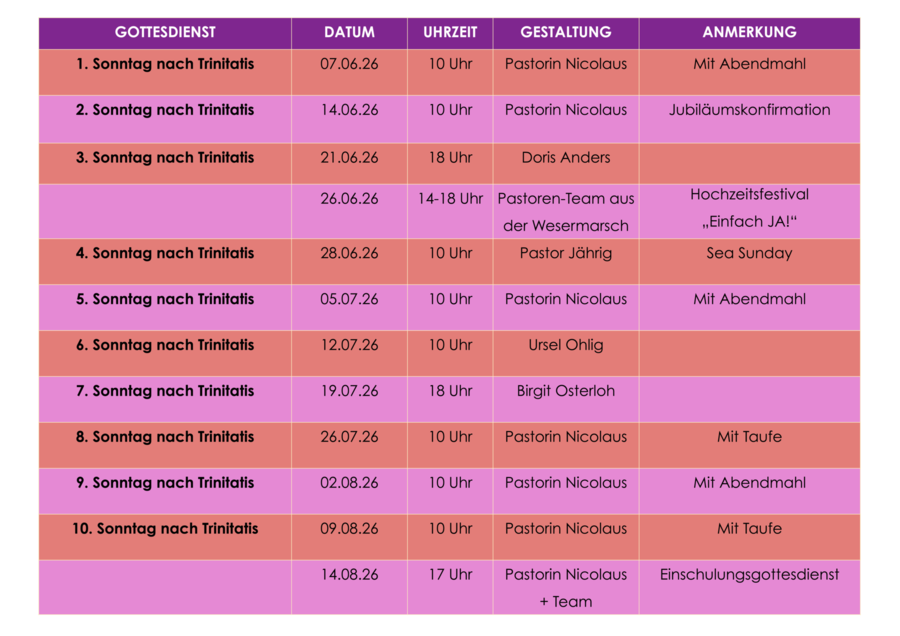Click the date 26.07.26 cell

(x=349, y=445)
